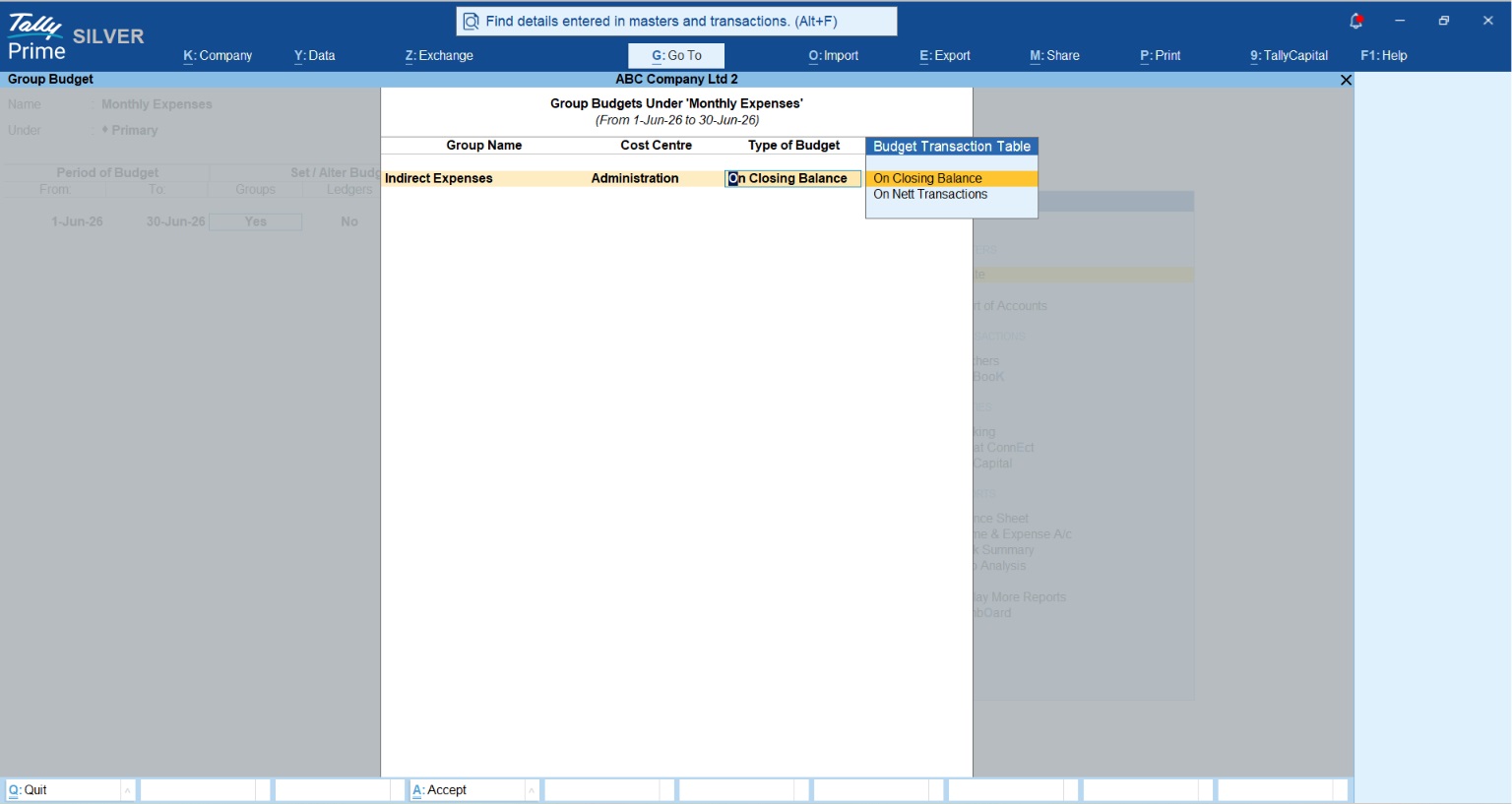Click the Budget Transaction Table title
1512x804 pixels.
pyautogui.click(x=952, y=147)
